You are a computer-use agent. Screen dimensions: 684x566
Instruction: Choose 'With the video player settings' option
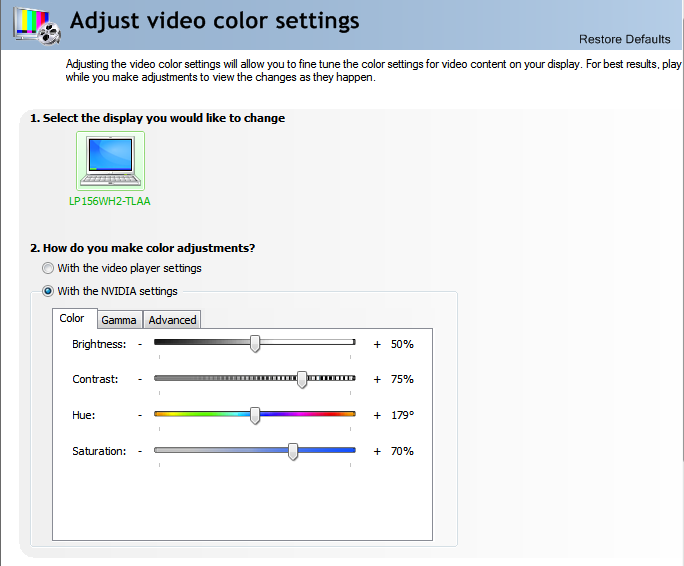[48, 268]
